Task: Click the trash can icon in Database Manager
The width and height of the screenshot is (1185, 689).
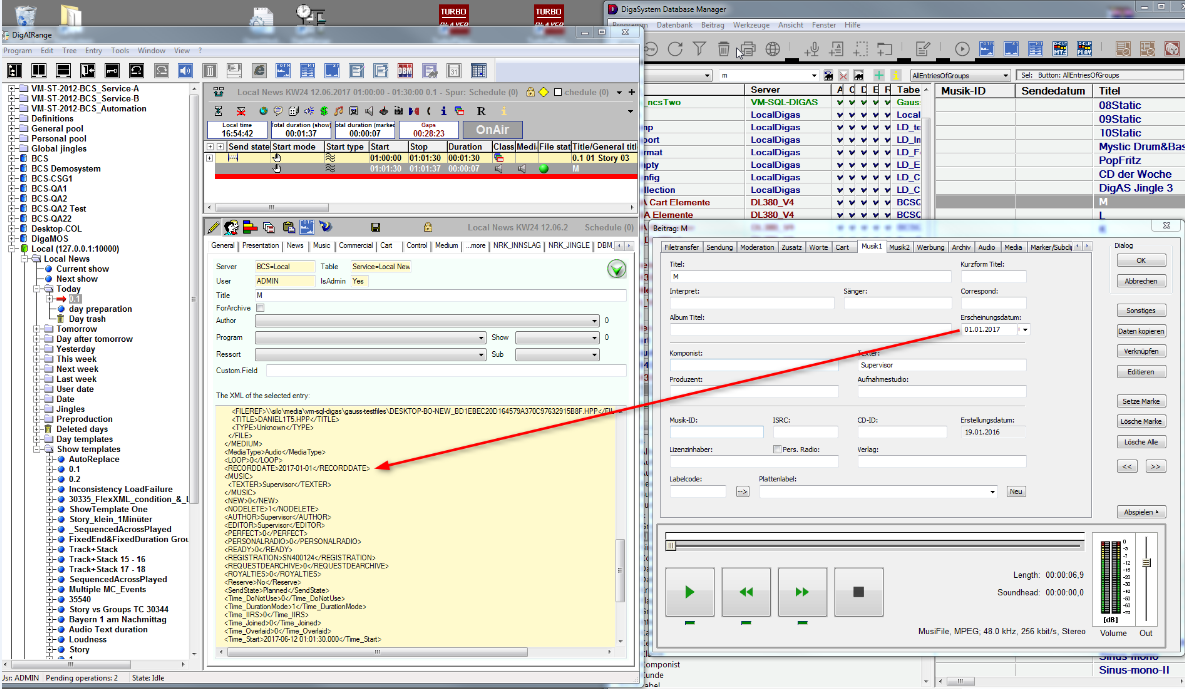Action: click(724, 49)
